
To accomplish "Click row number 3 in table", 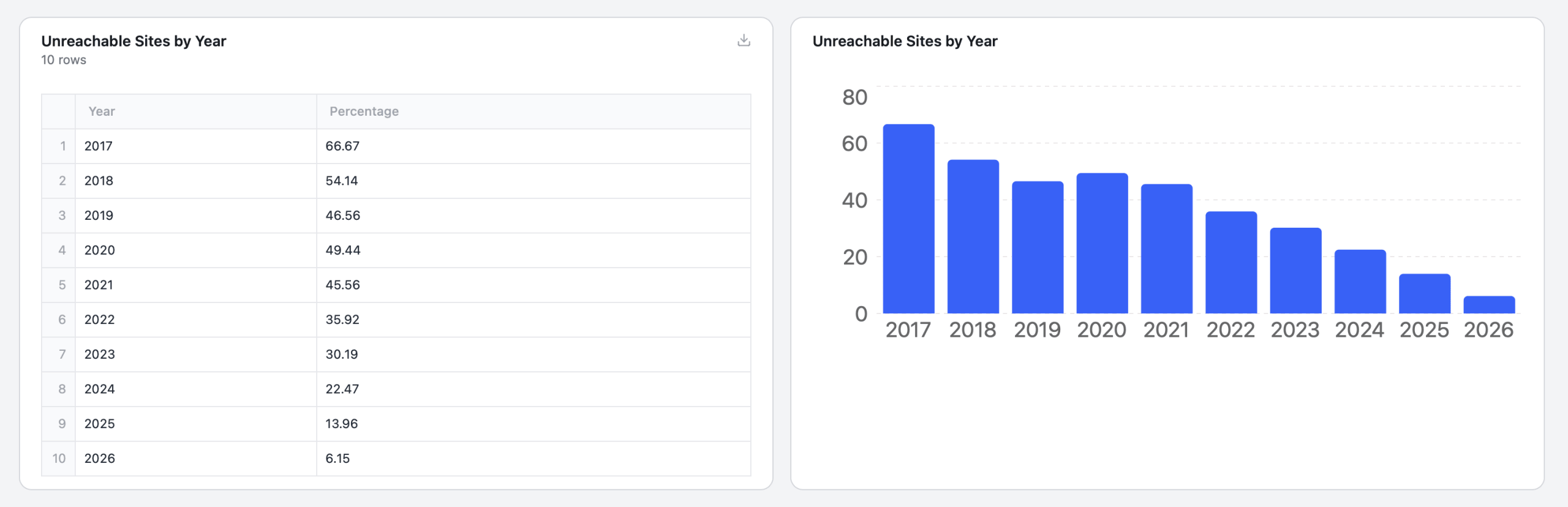I will [x=62, y=216].
